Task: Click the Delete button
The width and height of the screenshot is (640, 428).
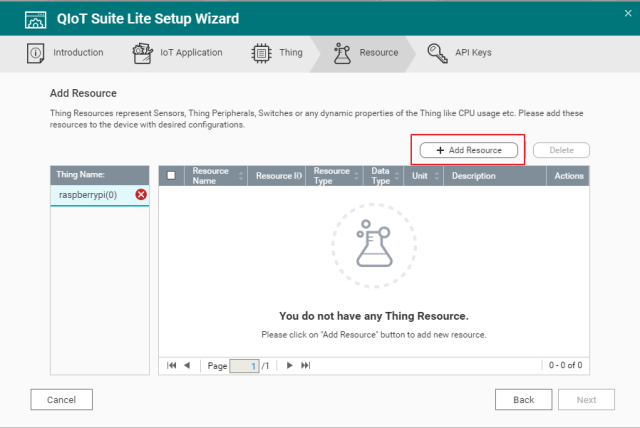Action: coord(561,150)
